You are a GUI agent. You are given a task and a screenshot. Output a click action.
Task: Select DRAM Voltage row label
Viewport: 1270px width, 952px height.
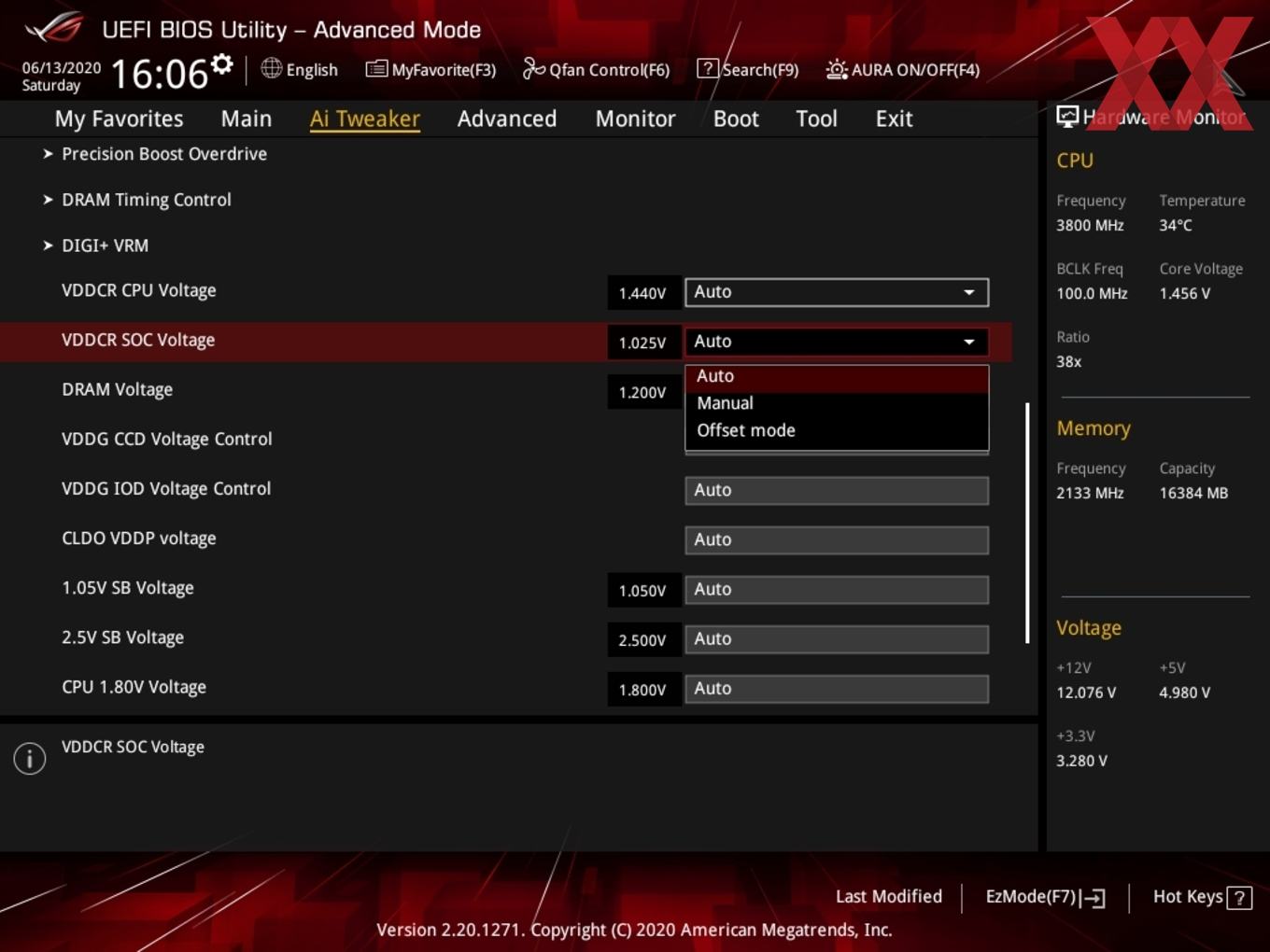pyautogui.click(x=117, y=389)
